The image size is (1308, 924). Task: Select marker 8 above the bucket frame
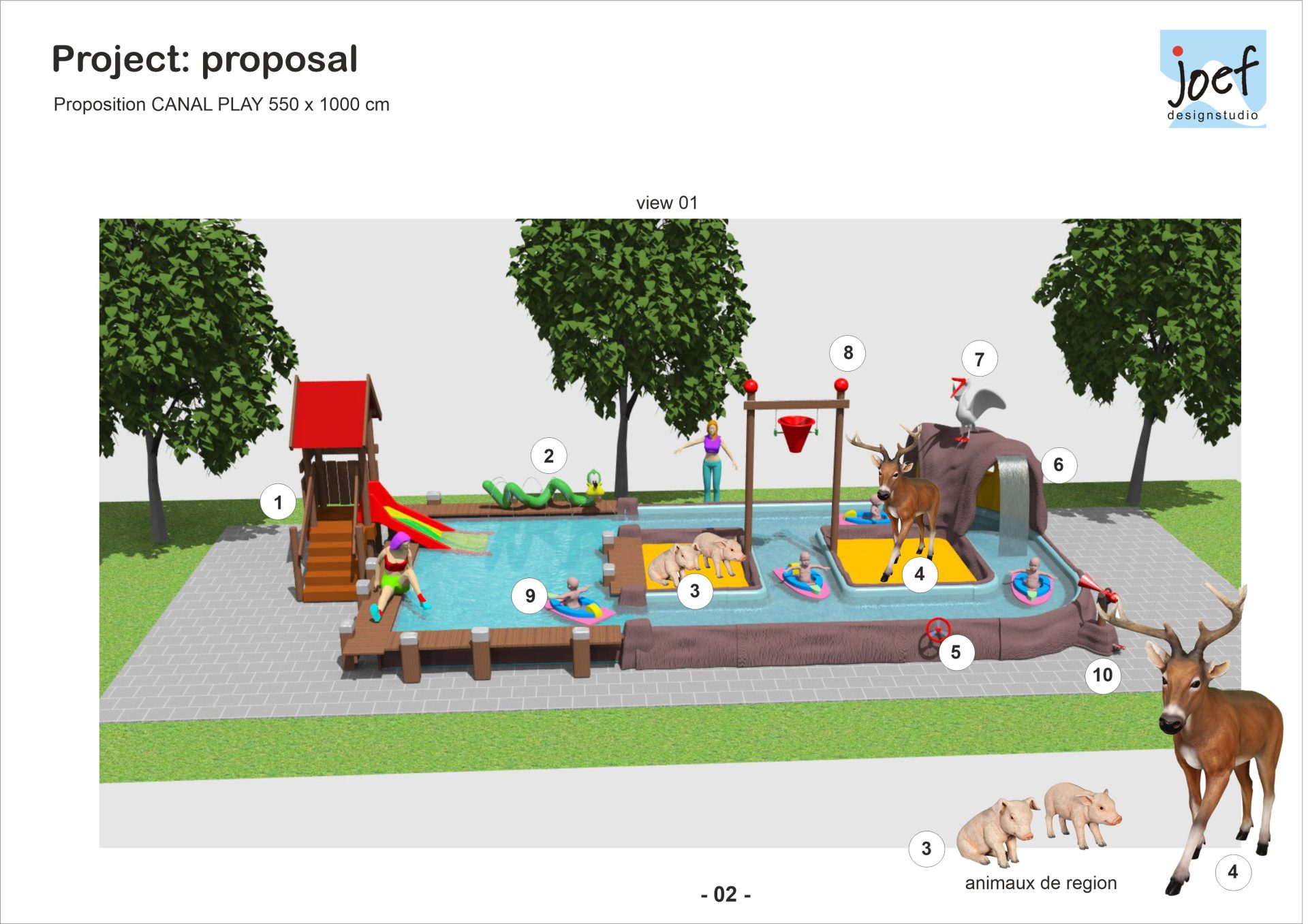[847, 353]
